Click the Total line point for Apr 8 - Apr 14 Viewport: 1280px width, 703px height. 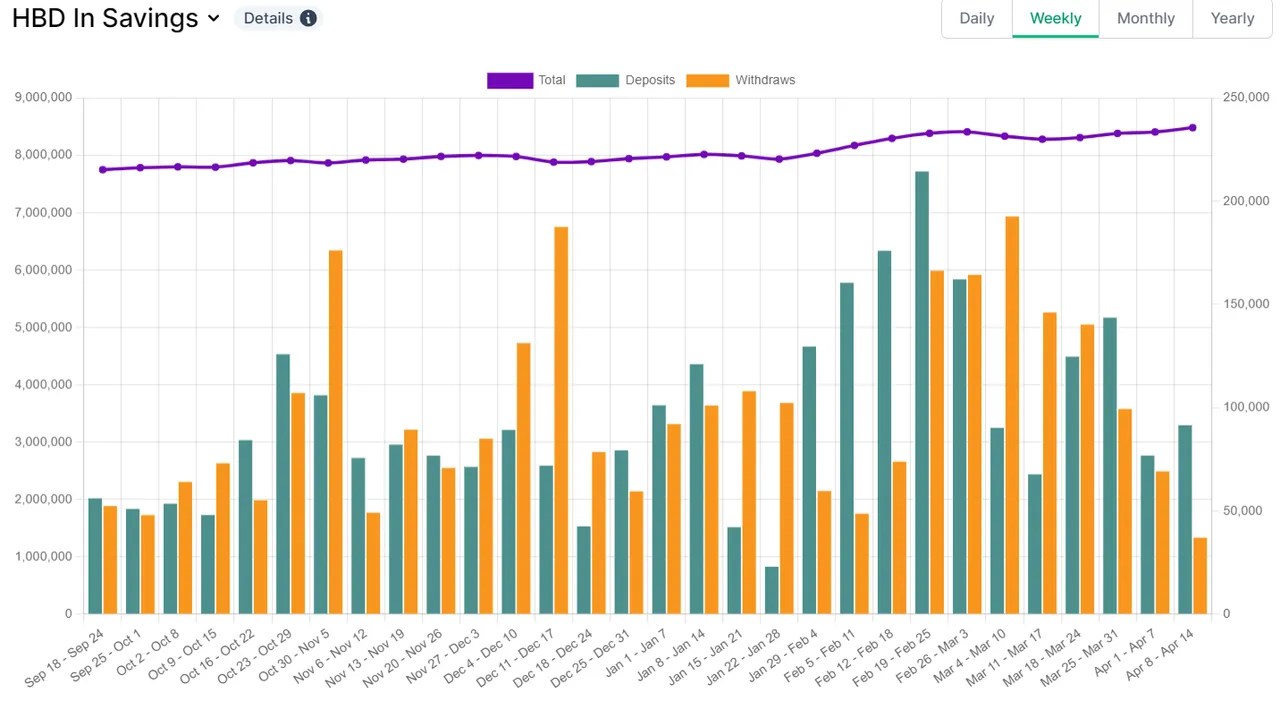coord(1192,128)
